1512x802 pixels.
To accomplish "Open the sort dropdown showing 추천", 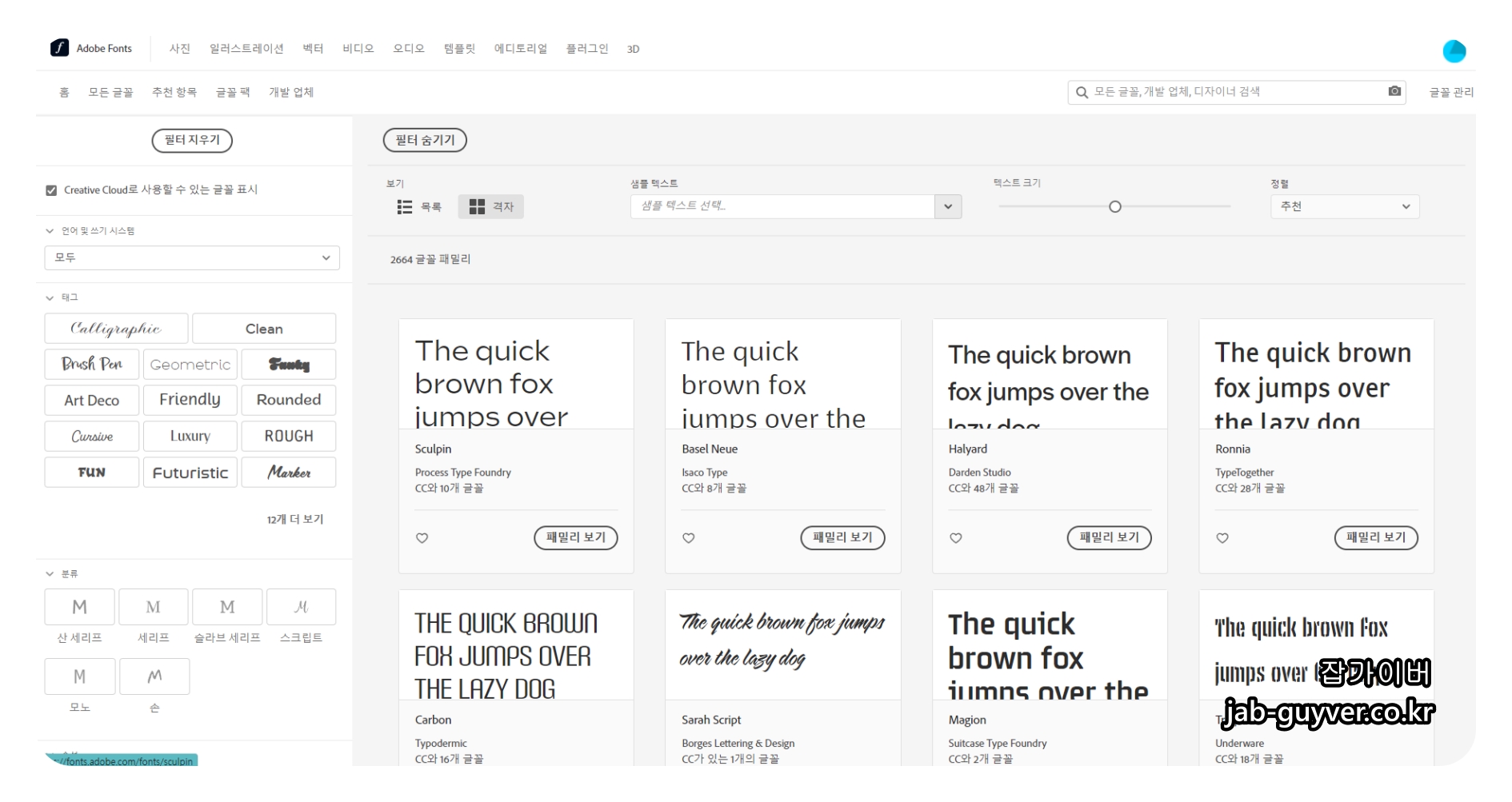I will pos(1345,206).
